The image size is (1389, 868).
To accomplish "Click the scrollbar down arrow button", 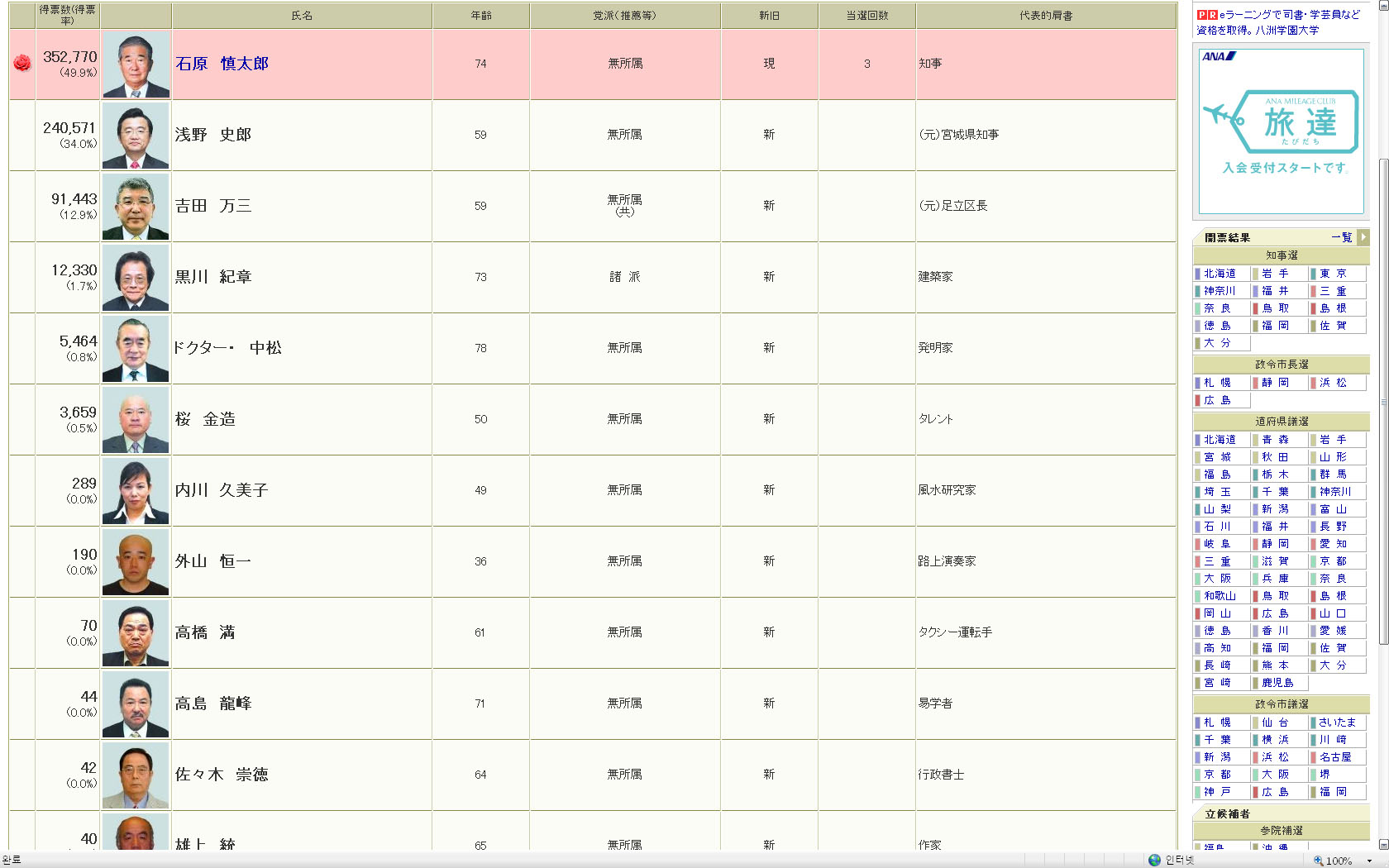I will (1383, 844).
